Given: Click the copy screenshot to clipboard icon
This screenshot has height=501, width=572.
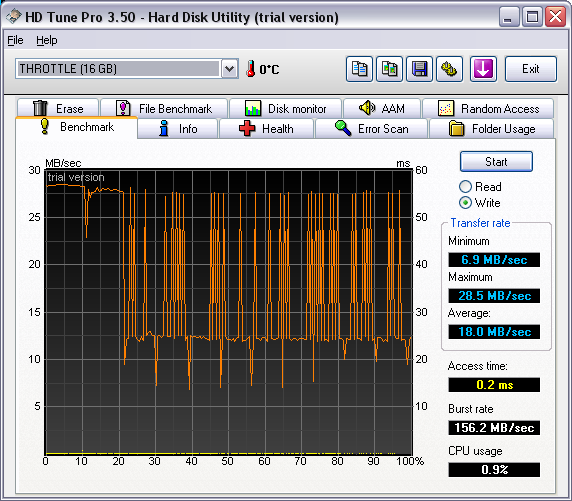Looking at the screenshot, I should tap(389, 69).
